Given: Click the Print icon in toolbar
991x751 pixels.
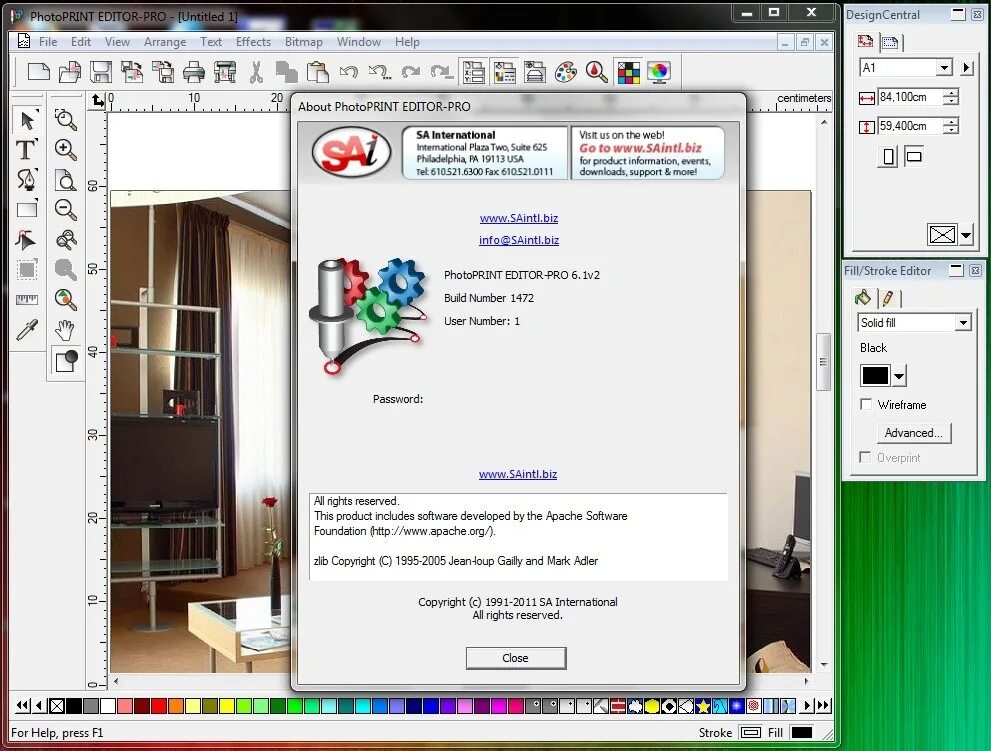Looking at the screenshot, I should pyautogui.click(x=194, y=72).
